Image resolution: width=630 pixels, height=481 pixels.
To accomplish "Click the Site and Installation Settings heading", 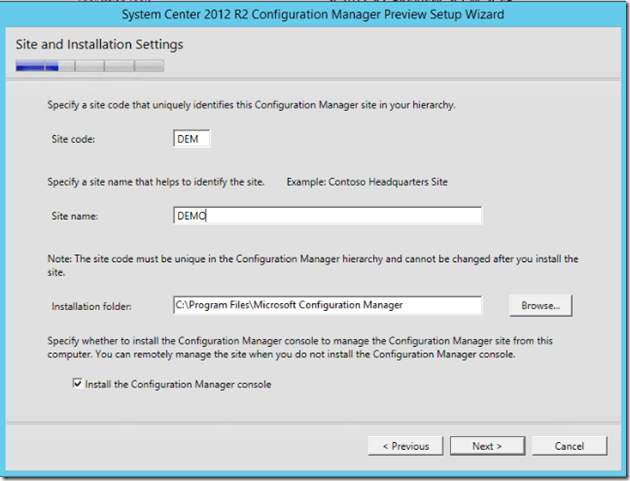I will pos(99,45).
